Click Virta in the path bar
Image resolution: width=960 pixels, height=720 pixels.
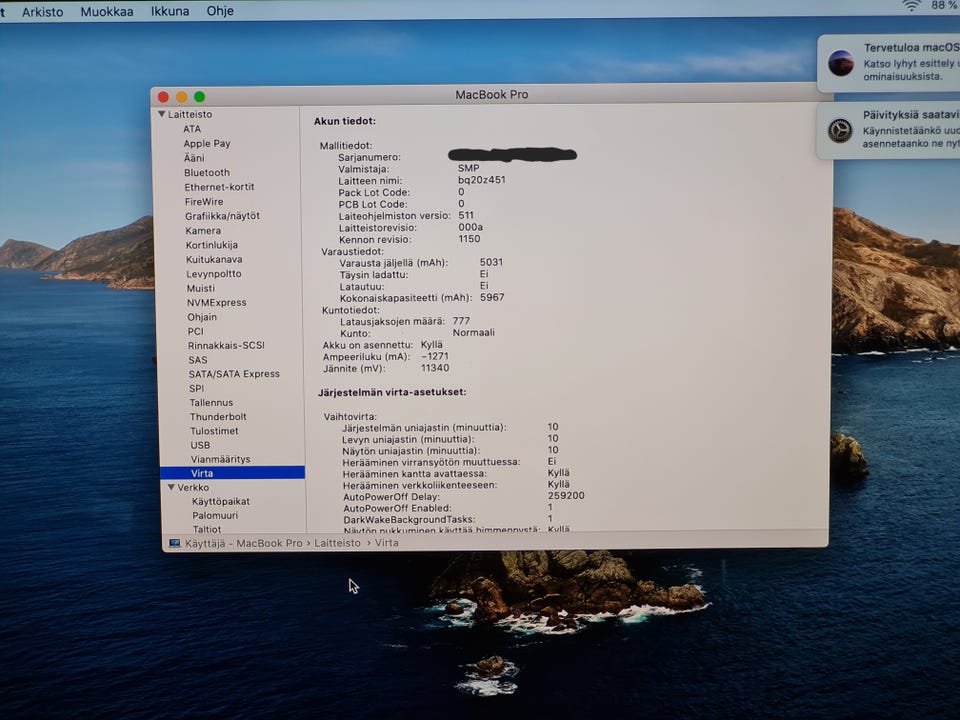pos(386,543)
